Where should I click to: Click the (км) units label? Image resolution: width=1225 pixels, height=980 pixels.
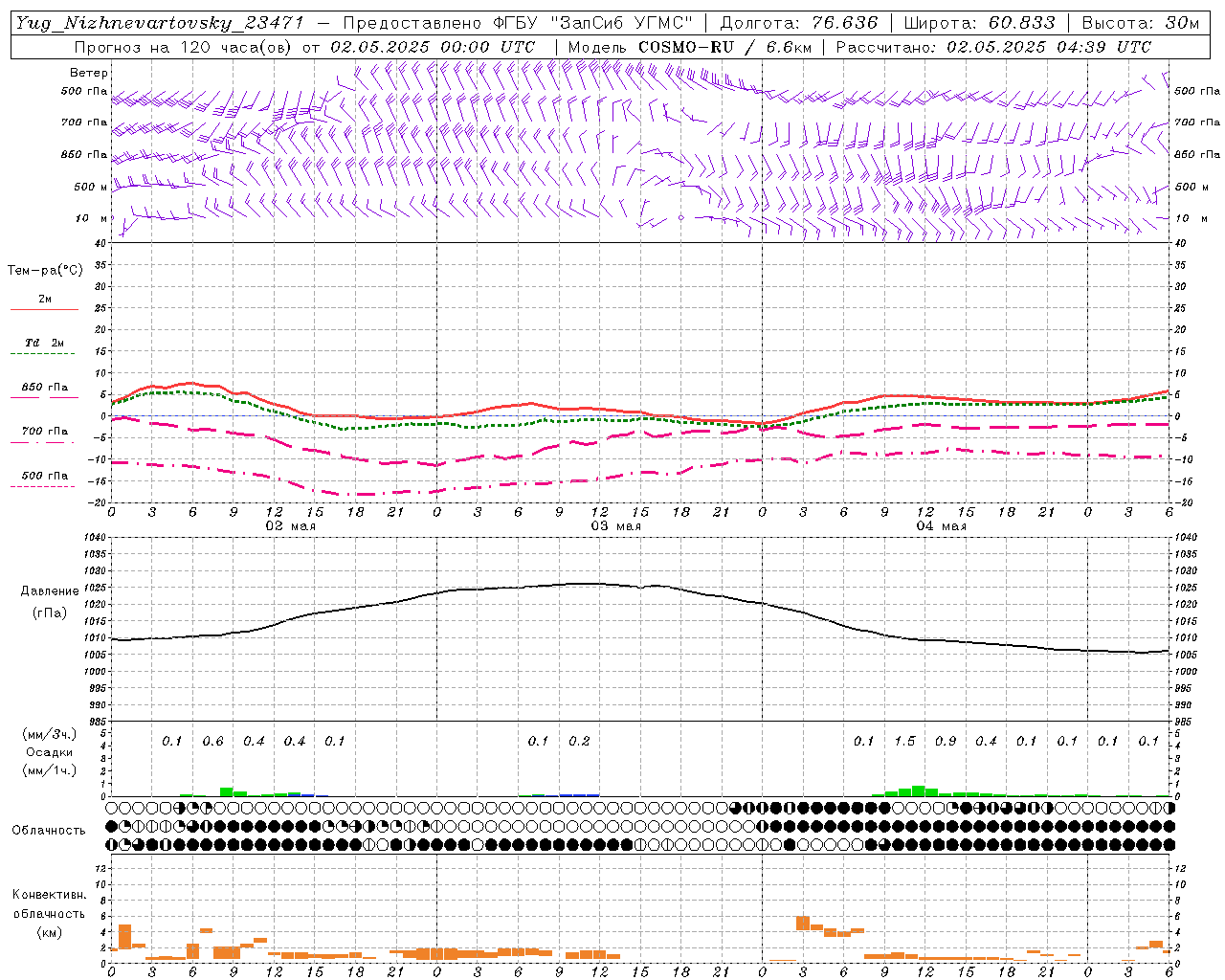click(49, 932)
